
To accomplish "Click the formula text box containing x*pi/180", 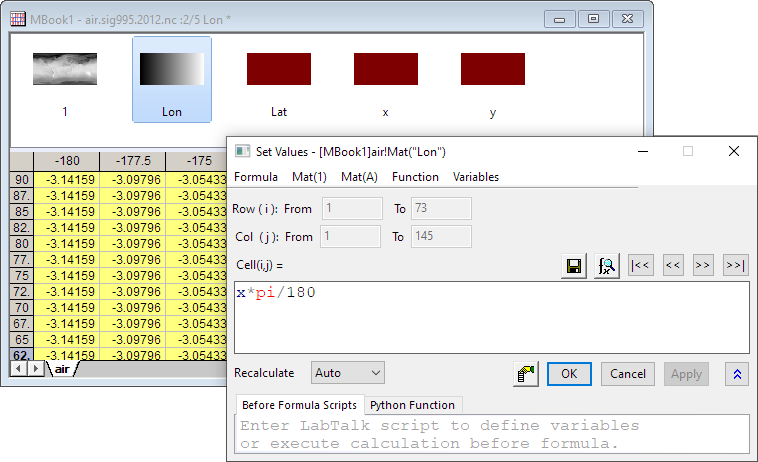I will tap(491, 316).
